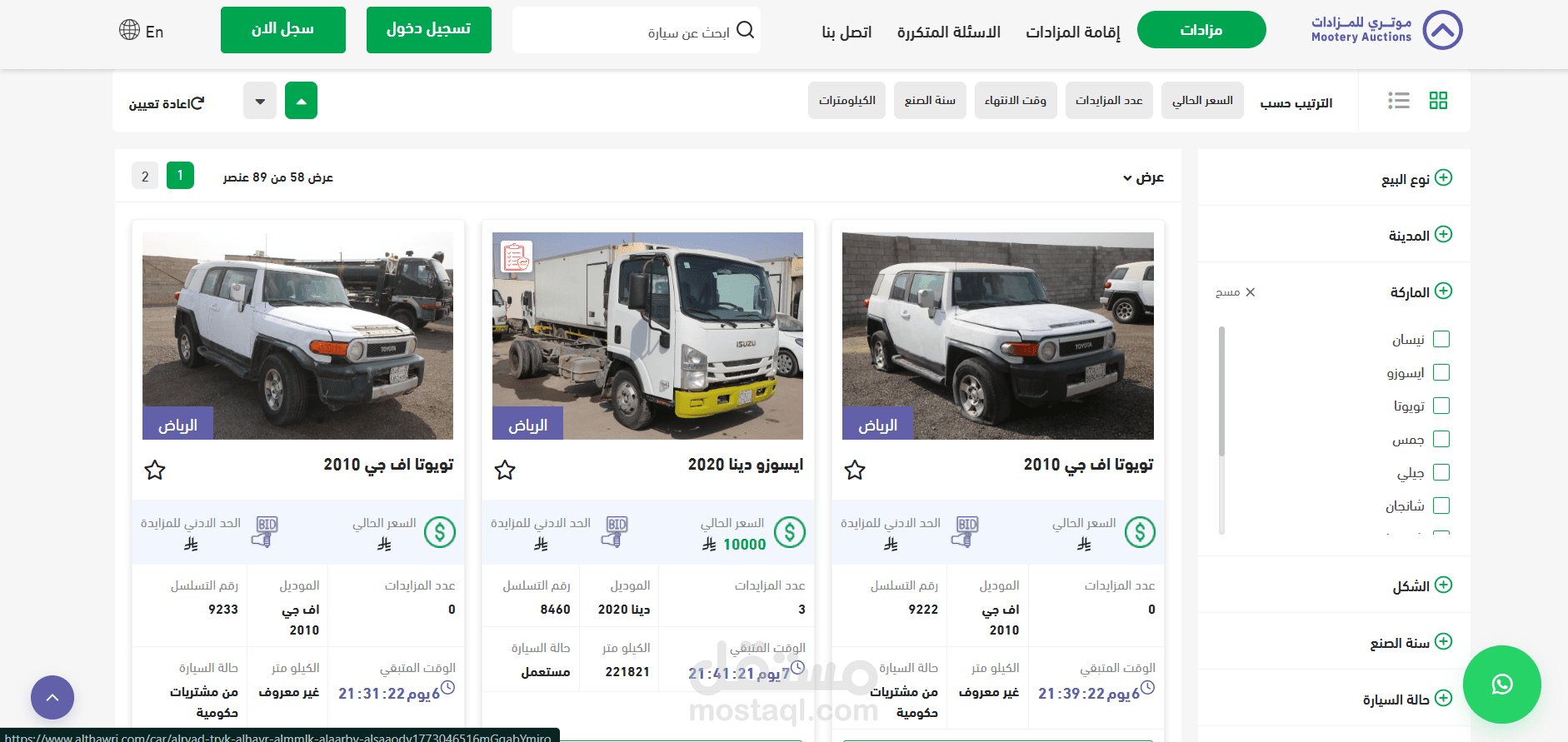Click dollar icon on Toyota 9222 card
Screen dimensions: 1568x742
[x=1140, y=532]
